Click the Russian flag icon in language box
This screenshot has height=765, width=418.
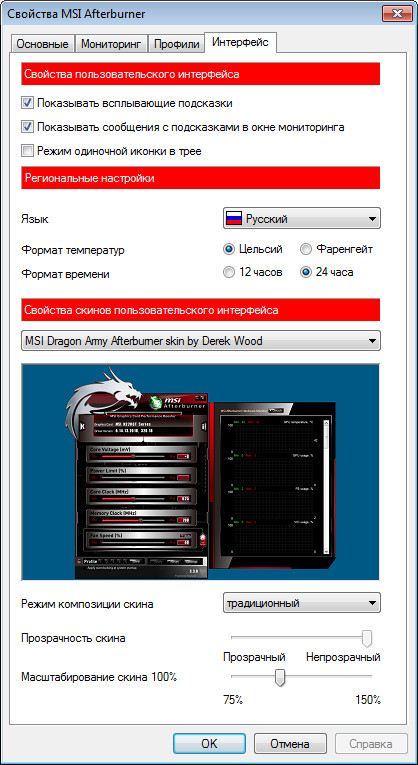[x=233, y=219]
